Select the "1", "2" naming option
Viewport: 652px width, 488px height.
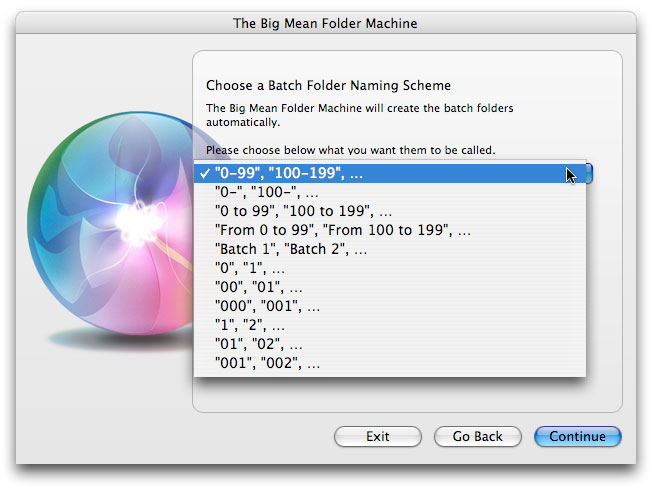(390, 325)
